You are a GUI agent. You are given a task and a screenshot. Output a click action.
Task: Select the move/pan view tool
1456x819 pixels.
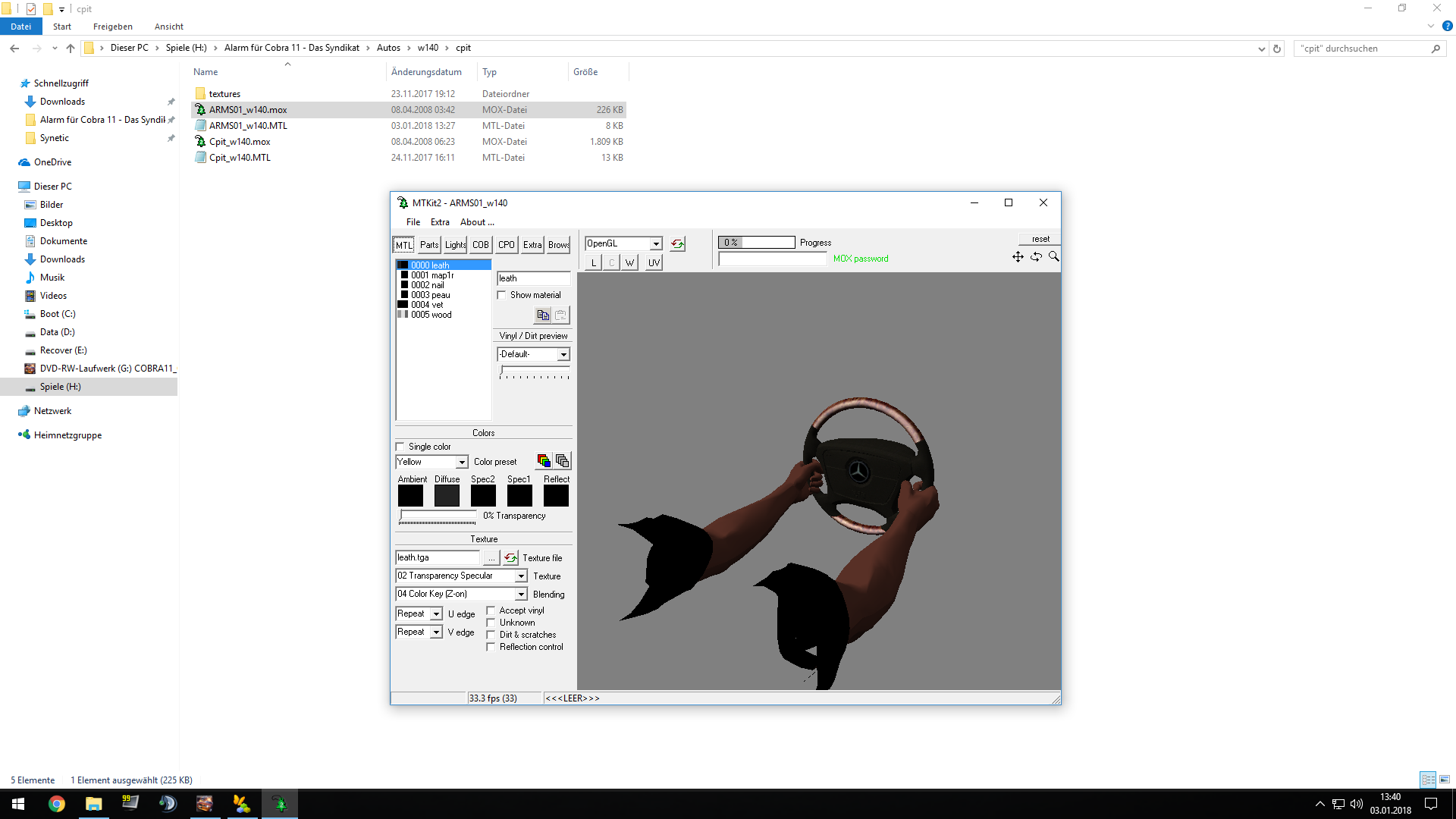(1018, 257)
